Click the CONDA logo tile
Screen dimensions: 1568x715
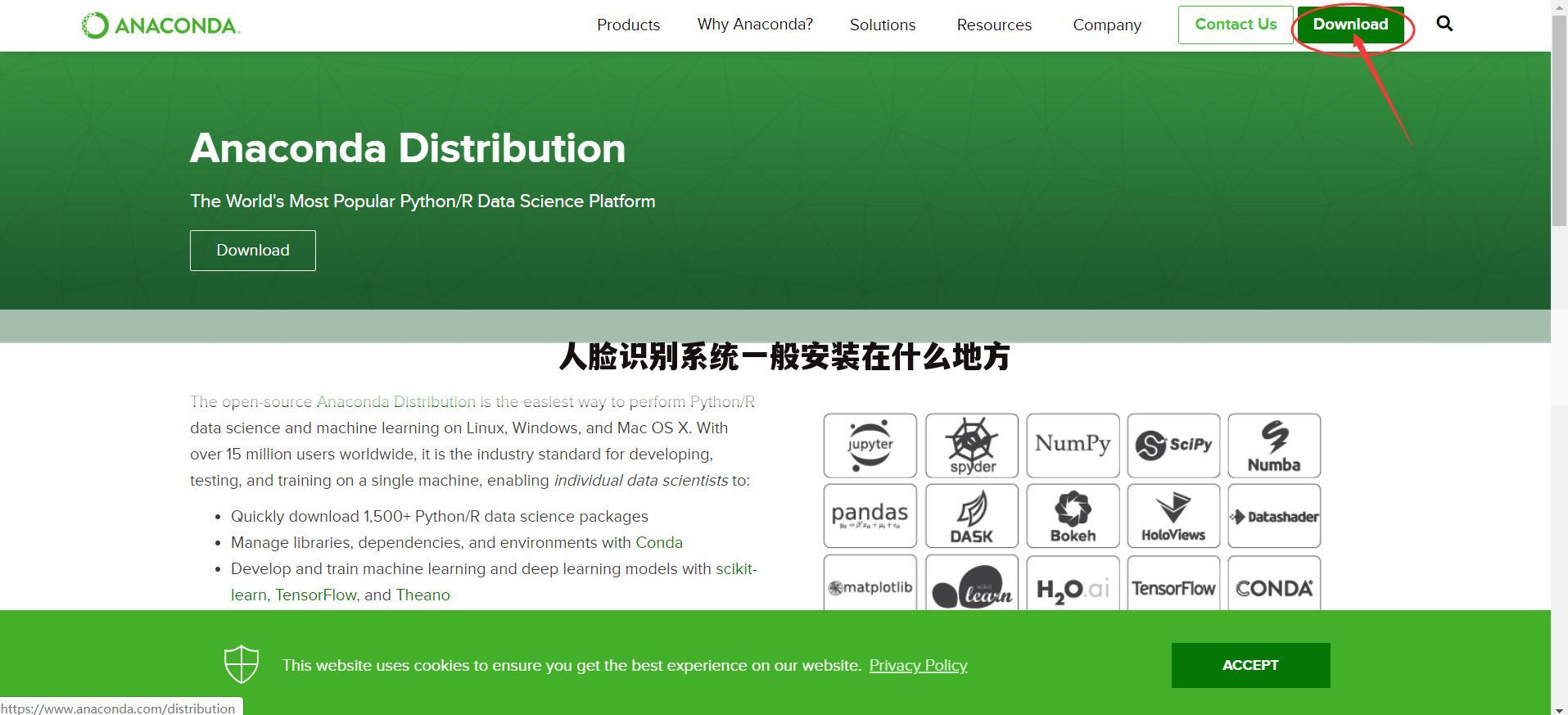tap(1274, 583)
